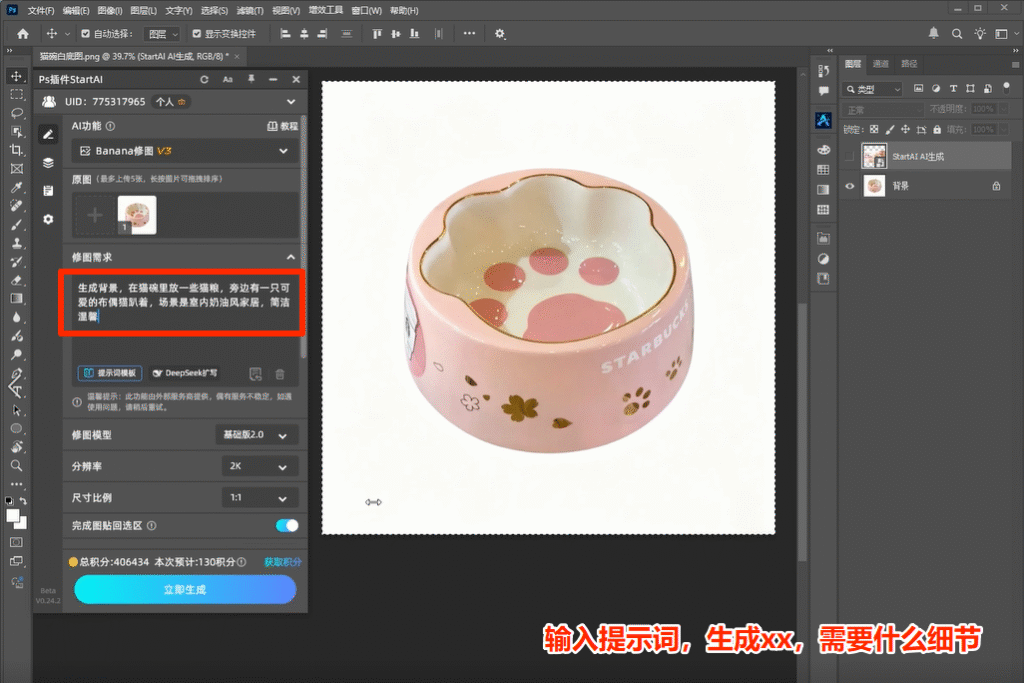
Task: Click the 获取积分 link
Action: point(283,562)
